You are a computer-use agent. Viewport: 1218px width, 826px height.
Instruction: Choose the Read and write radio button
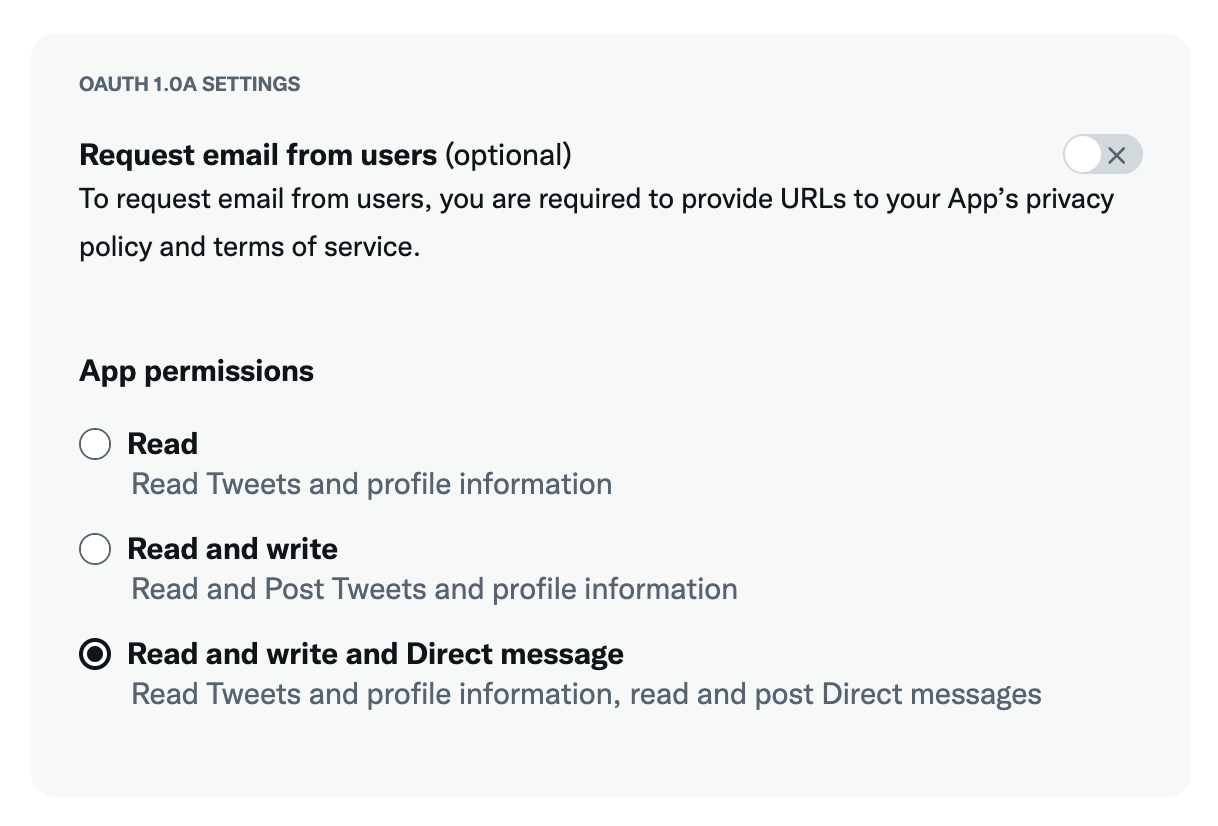pos(95,549)
